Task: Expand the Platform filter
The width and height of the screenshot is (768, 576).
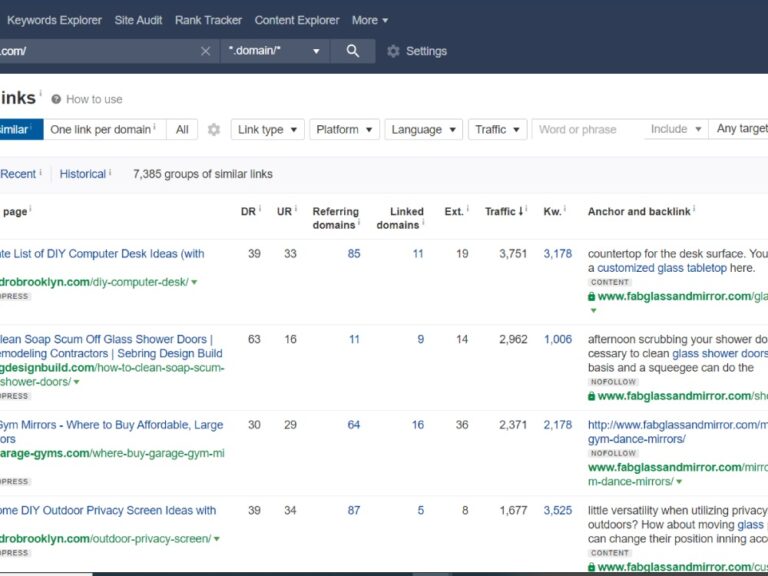Action: [x=344, y=129]
